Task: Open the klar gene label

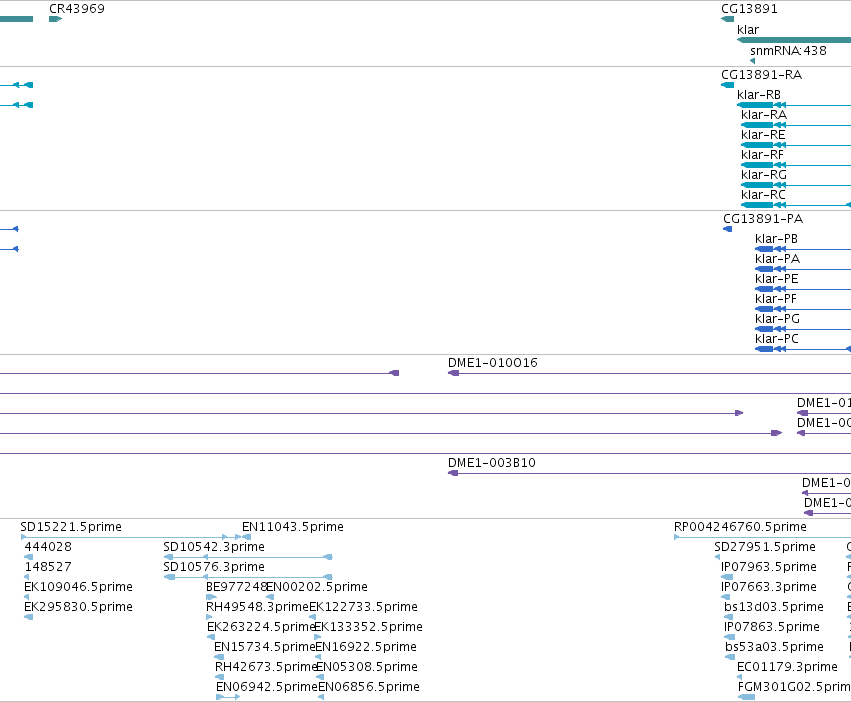Action: [x=748, y=30]
